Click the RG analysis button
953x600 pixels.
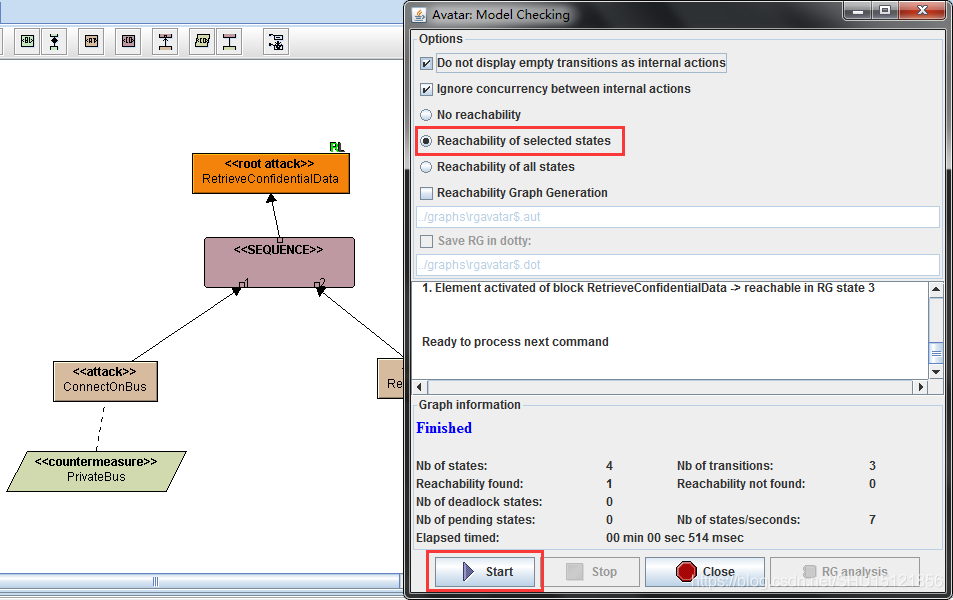click(x=845, y=571)
